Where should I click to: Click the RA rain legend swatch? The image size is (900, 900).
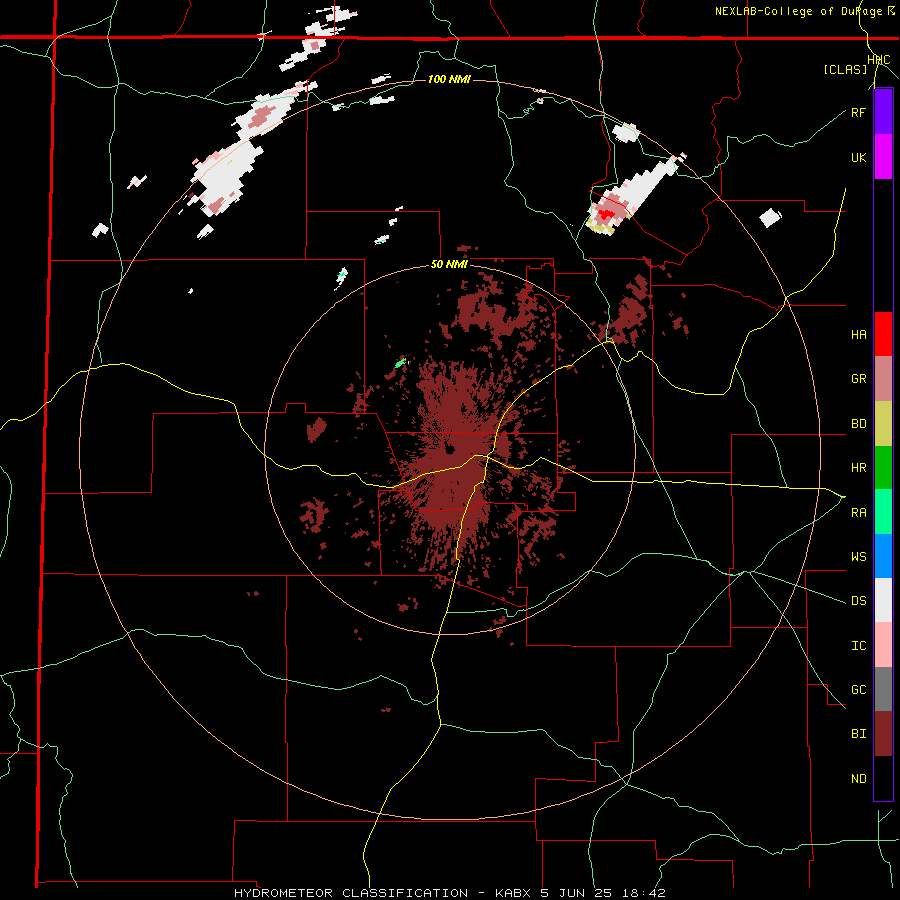pos(883,512)
